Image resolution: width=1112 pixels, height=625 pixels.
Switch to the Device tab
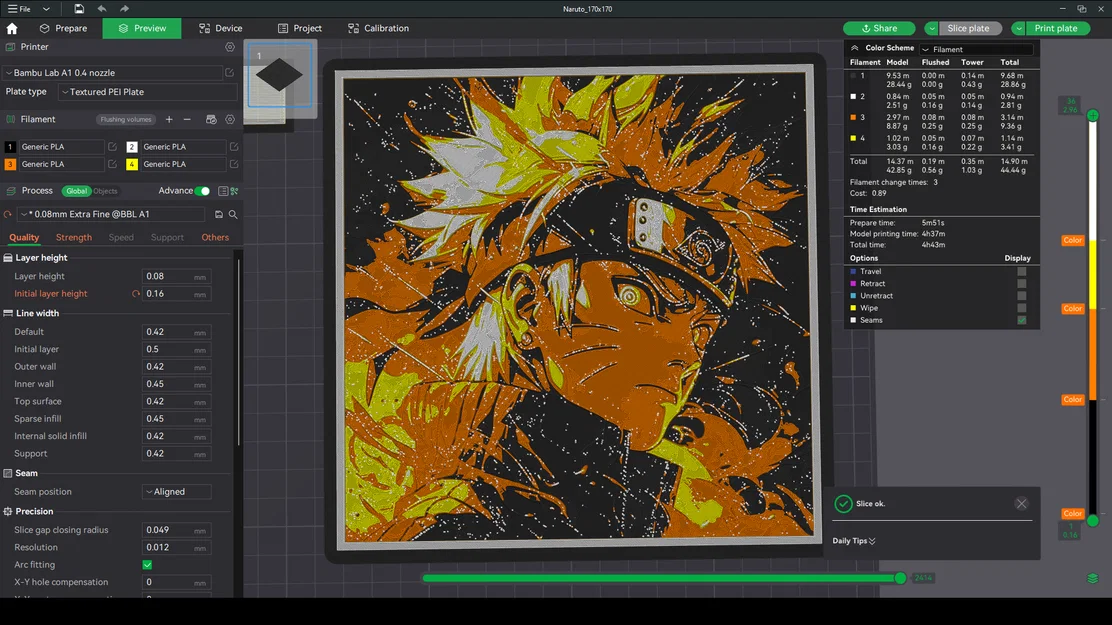pos(220,28)
